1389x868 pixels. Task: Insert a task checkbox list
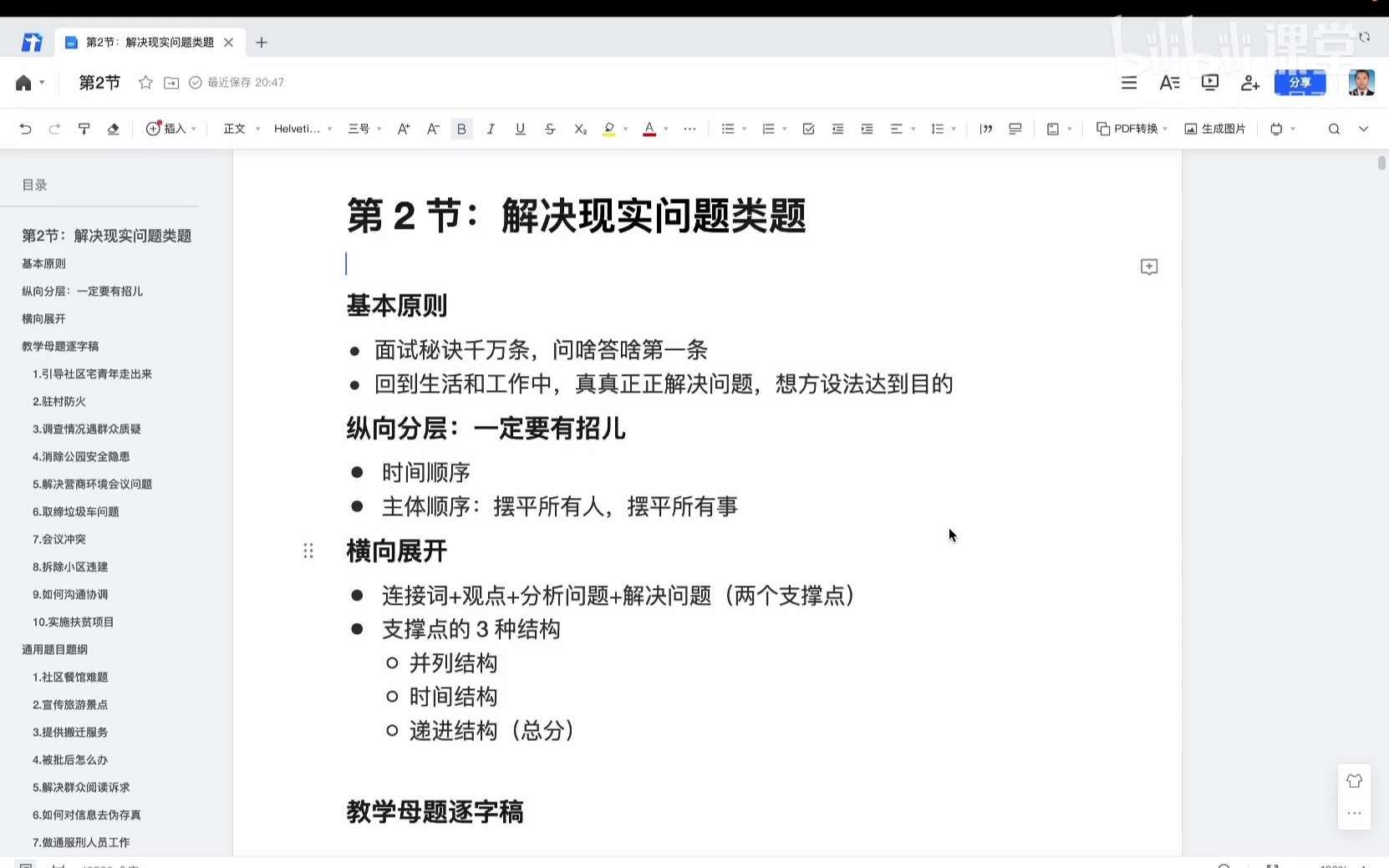[x=808, y=129]
